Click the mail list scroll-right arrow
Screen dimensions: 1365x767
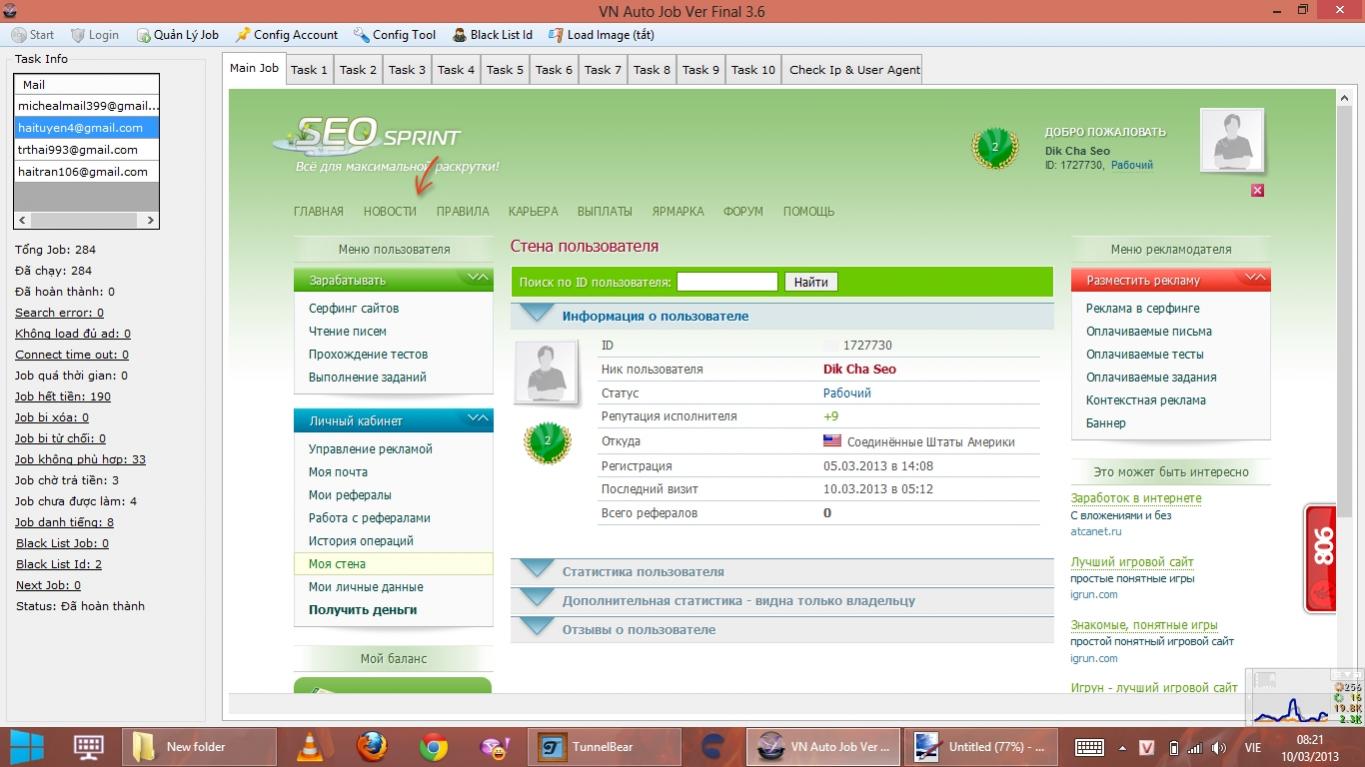150,220
